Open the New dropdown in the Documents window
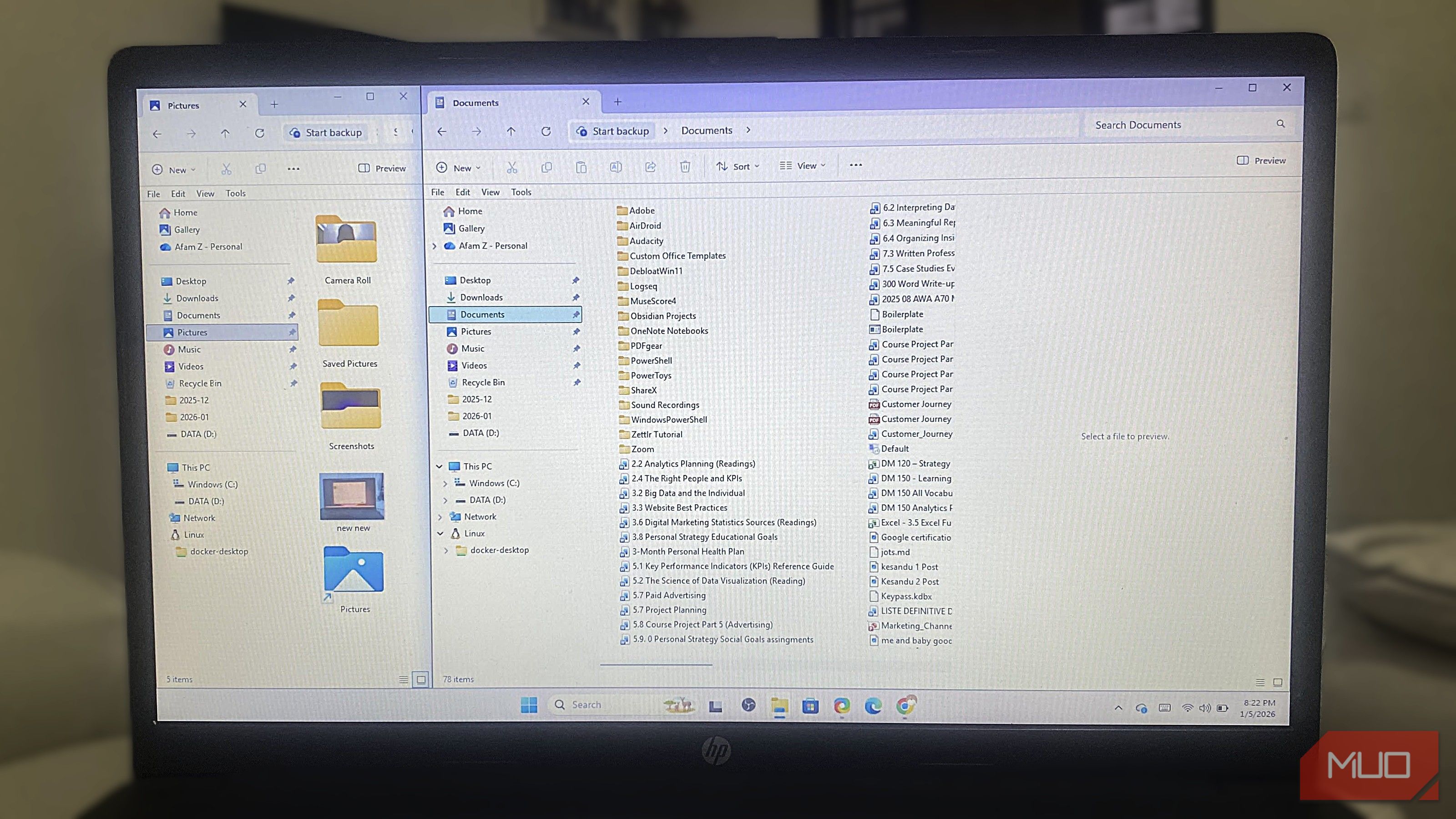Screen dimensions: 1456x819 coord(458,167)
